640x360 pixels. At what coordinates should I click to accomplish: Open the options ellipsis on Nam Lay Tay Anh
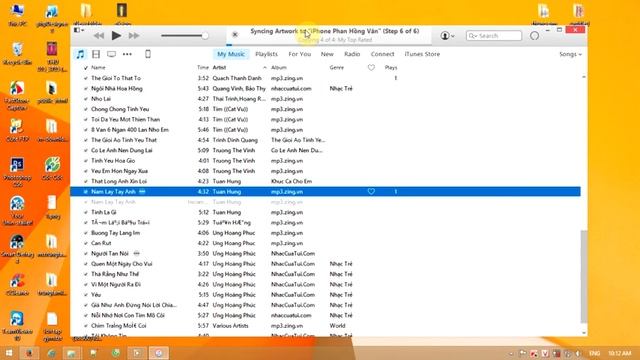coord(142,191)
